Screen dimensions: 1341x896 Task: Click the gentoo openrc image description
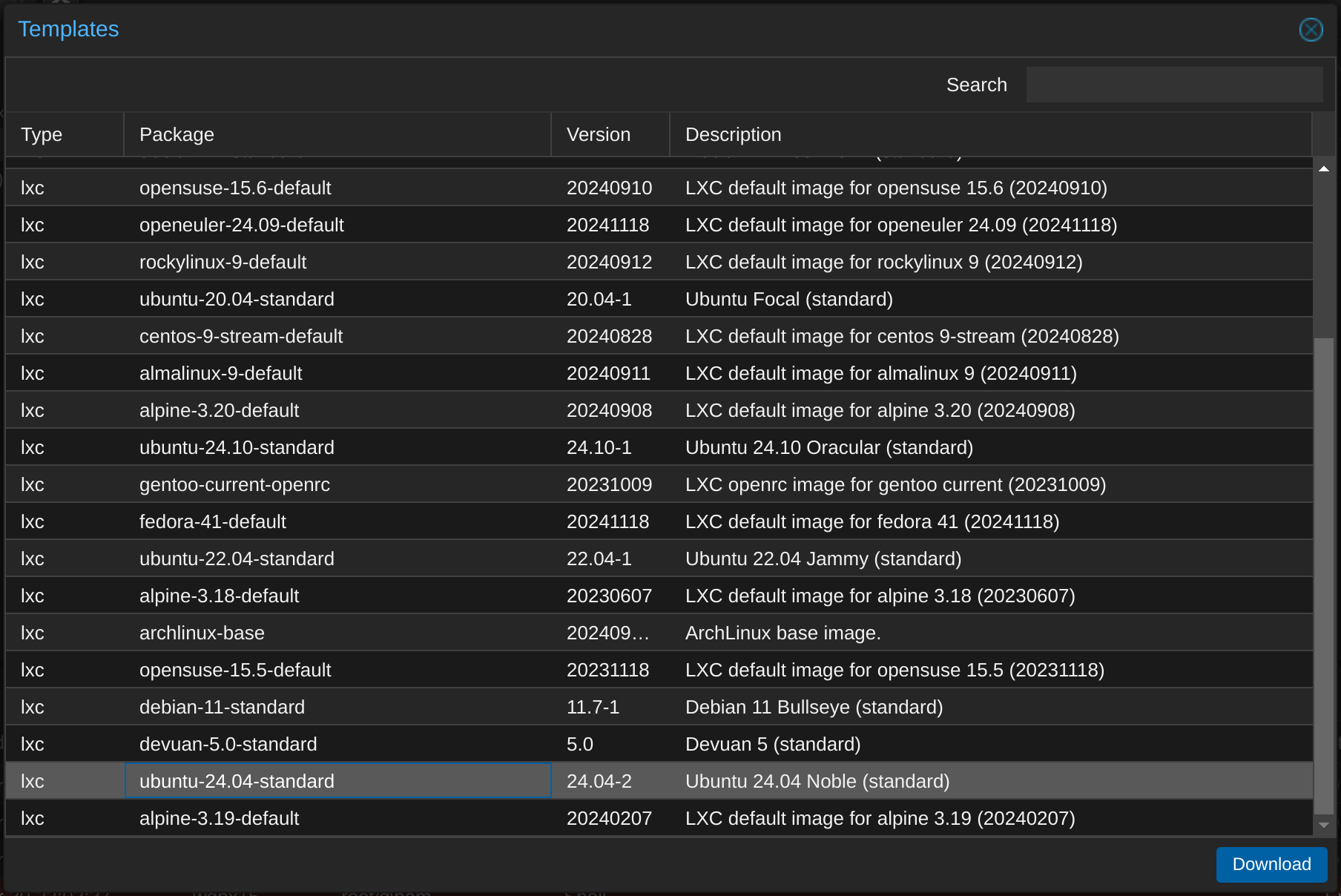click(x=896, y=484)
